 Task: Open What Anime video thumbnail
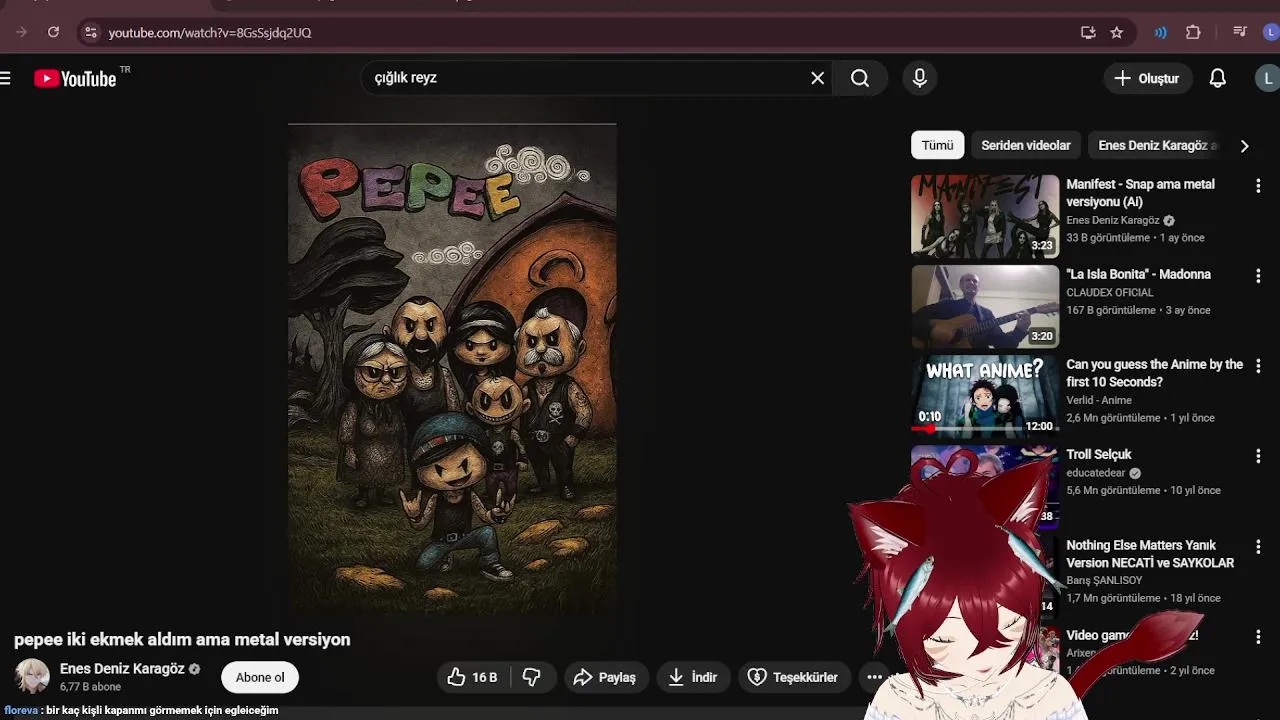(x=985, y=396)
